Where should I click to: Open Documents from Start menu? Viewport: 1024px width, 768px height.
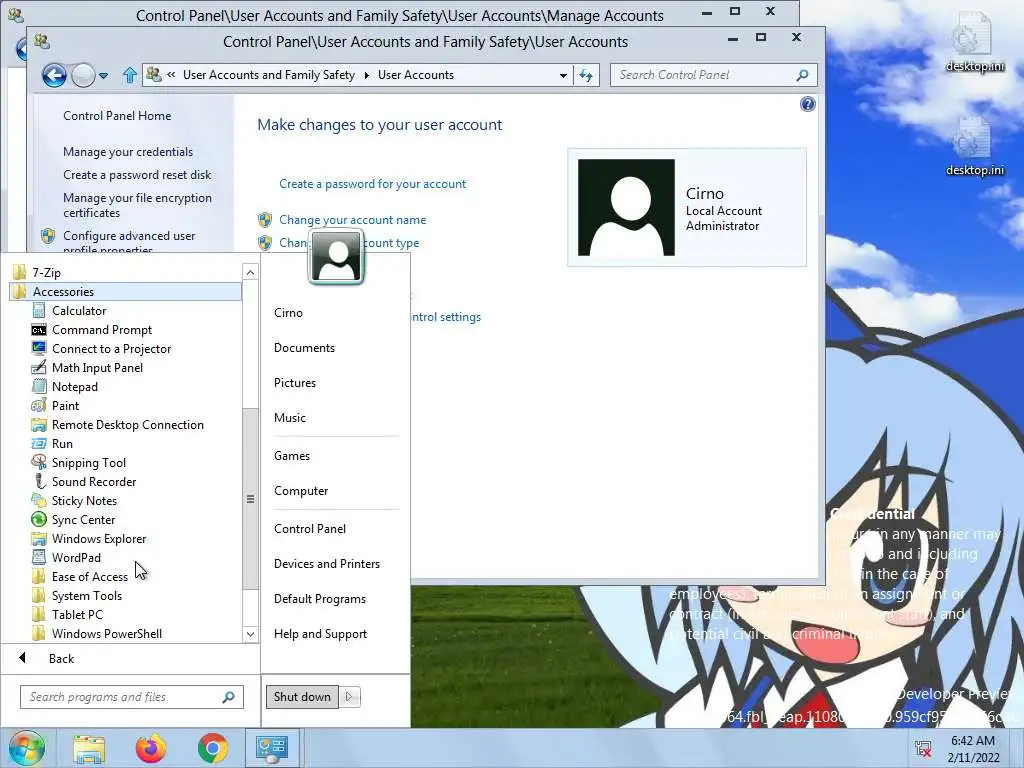pyautogui.click(x=304, y=348)
